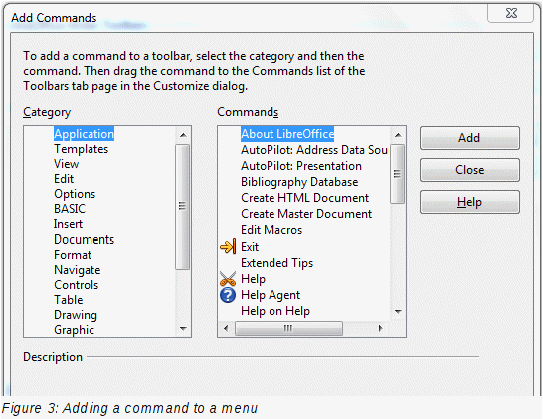Click the Help button
The image size is (543, 419).
pos(470,202)
